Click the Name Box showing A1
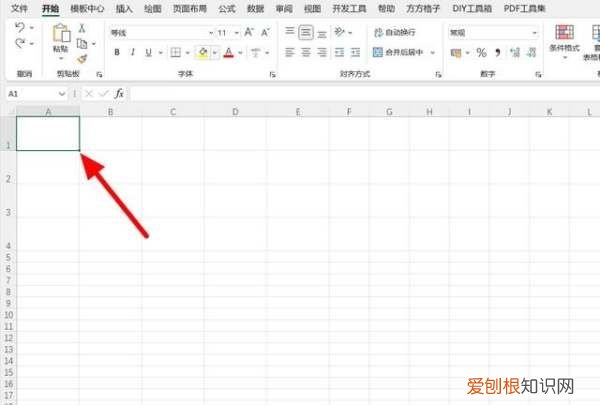The height and width of the screenshot is (405, 600). coord(37,93)
